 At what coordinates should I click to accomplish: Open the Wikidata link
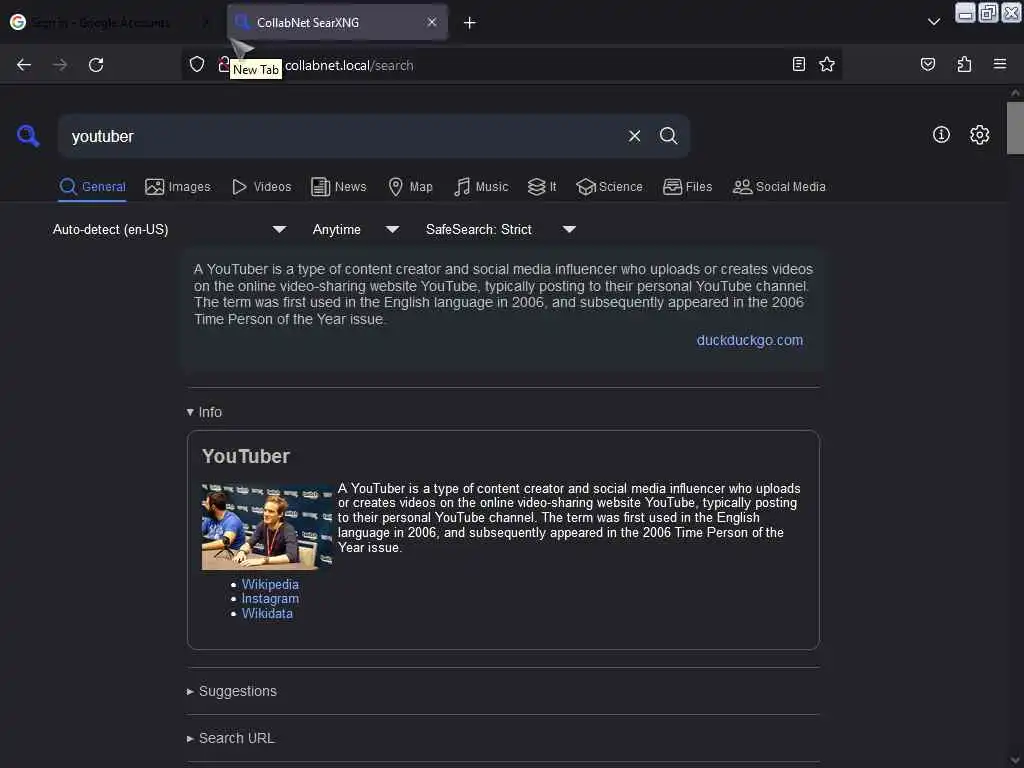pos(267,614)
